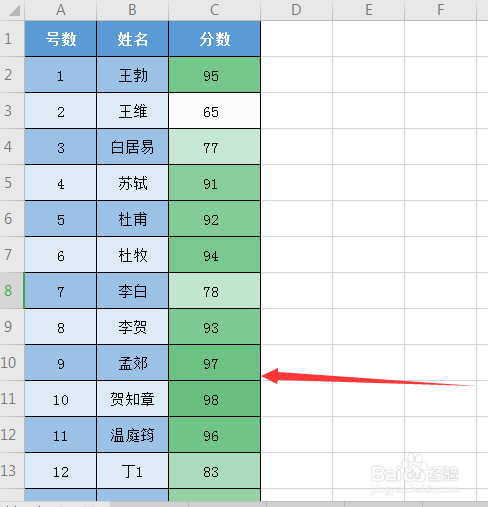Select row 10 header

pos(12,363)
